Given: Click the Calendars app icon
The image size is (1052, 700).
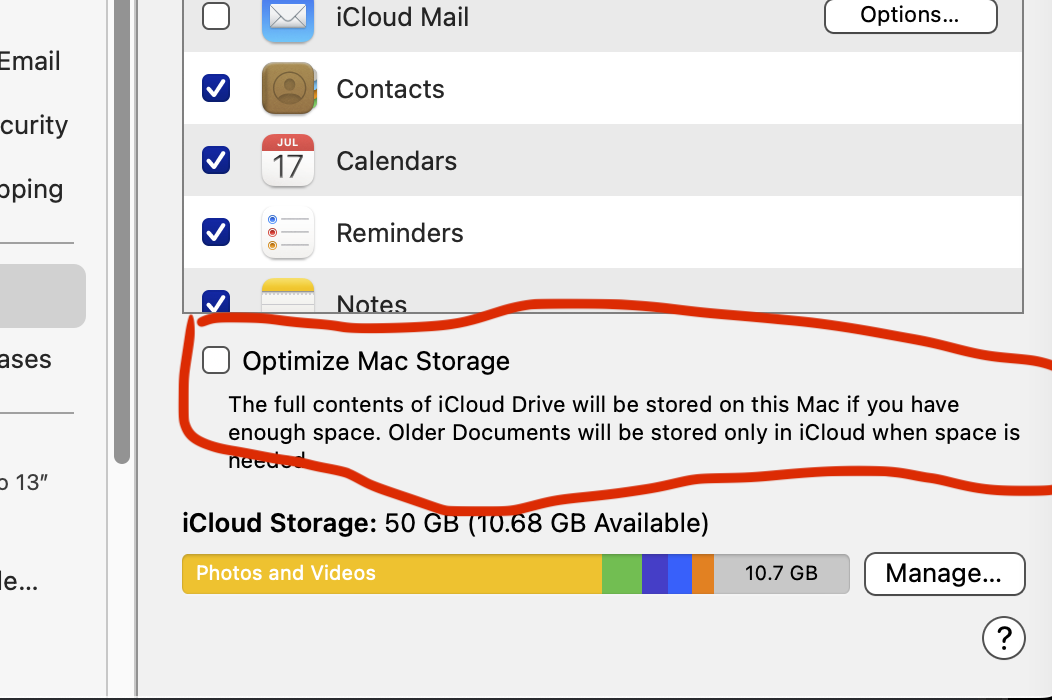Looking at the screenshot, I should pyautogui.click(x=288, y=161).
